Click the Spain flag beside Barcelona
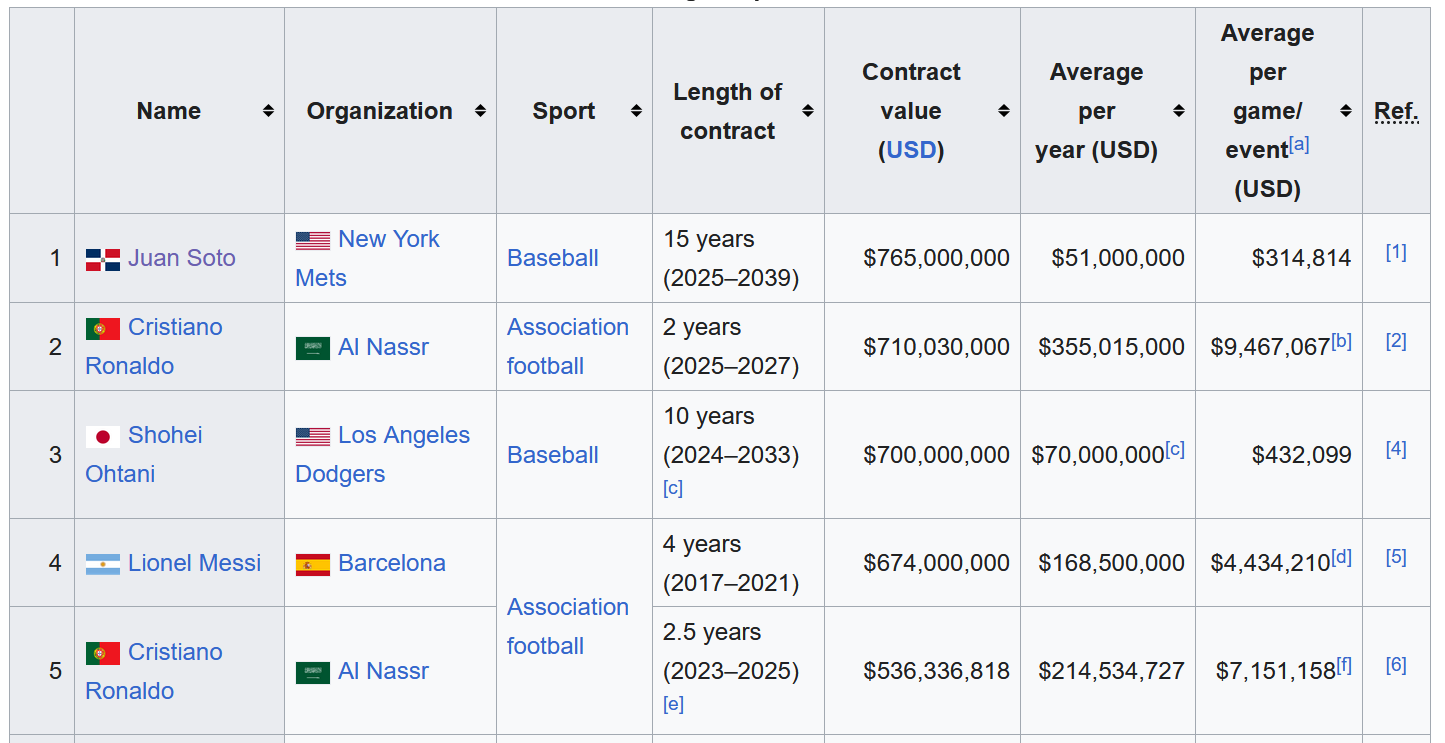The width and height of the screenshot is (1445, 743). [313, 564]
